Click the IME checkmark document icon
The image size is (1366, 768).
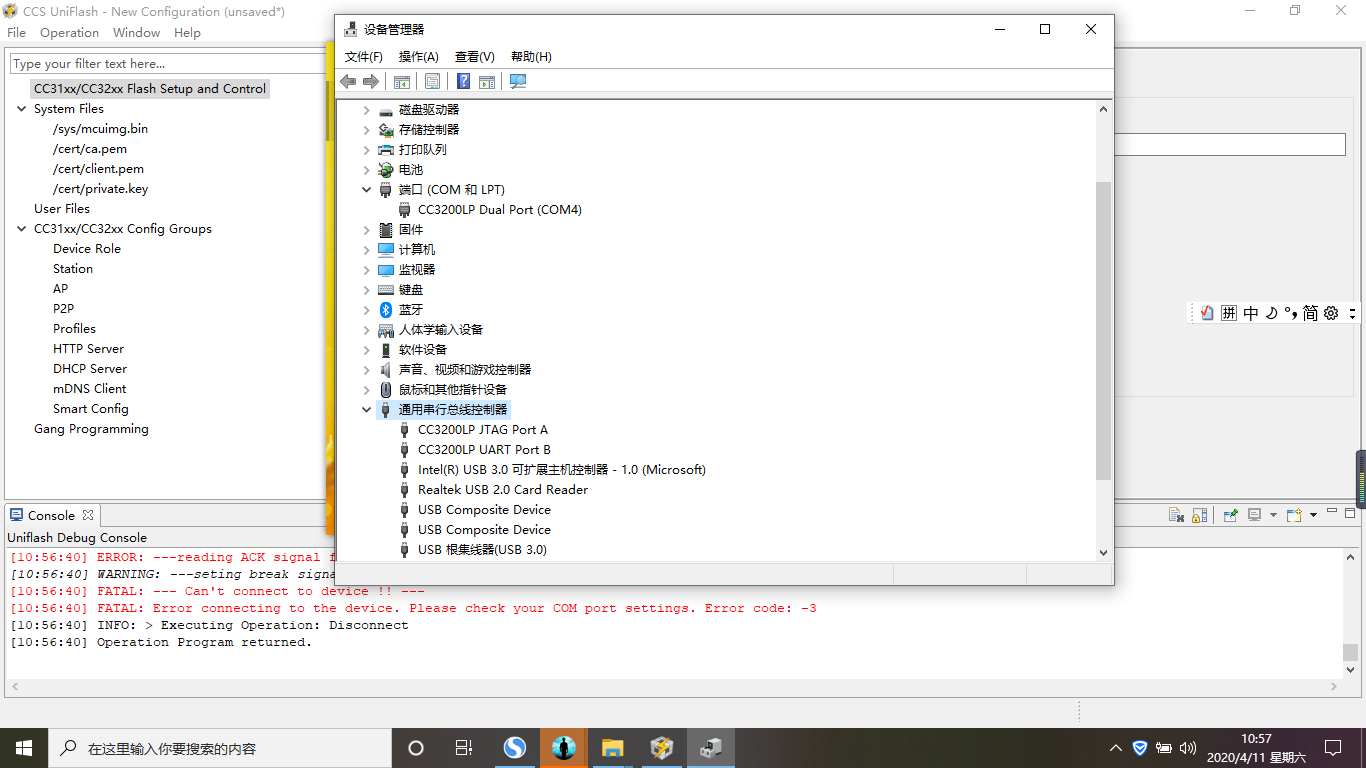click(x=1207, y=313)
